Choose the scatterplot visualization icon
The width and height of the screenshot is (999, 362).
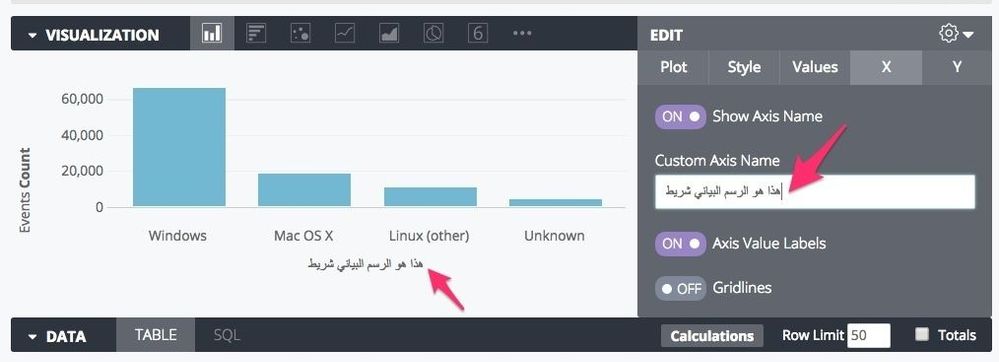click(x=300, y=34)
